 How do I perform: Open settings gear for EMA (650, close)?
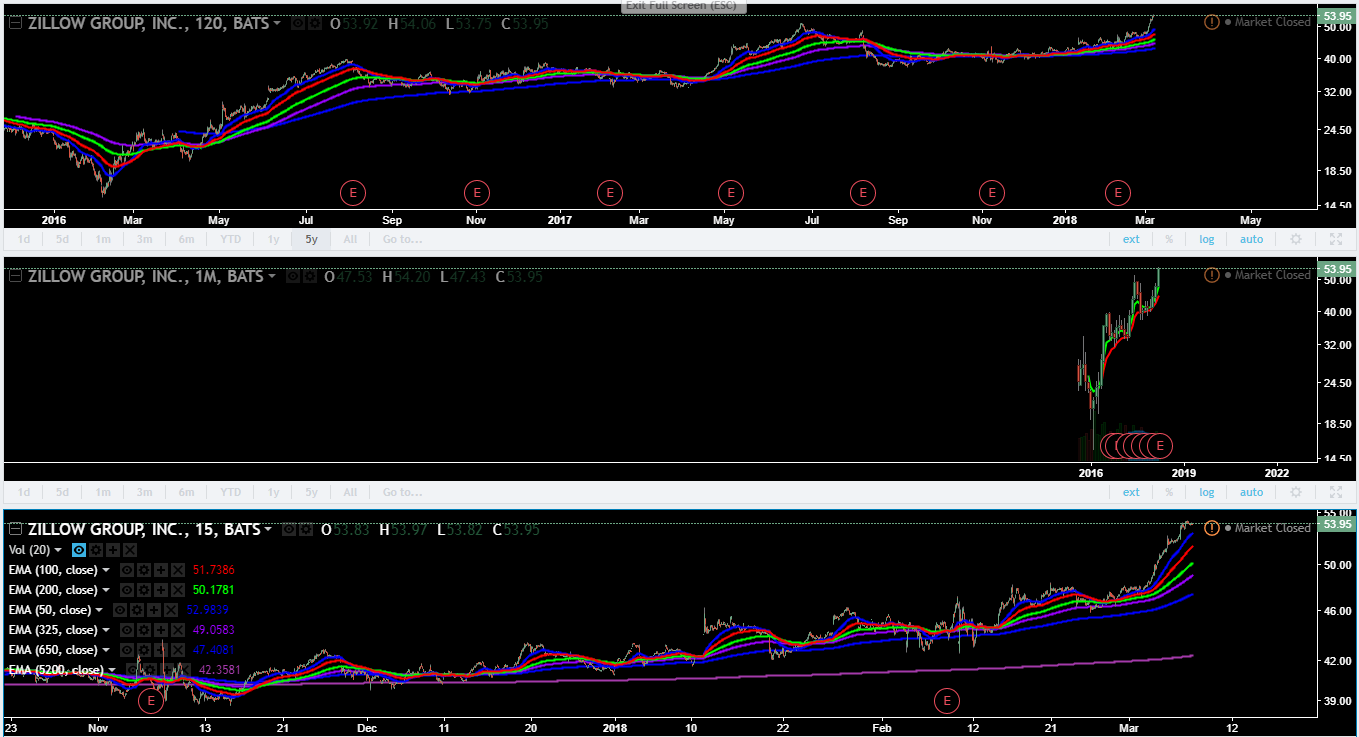[x=144, y=650]
